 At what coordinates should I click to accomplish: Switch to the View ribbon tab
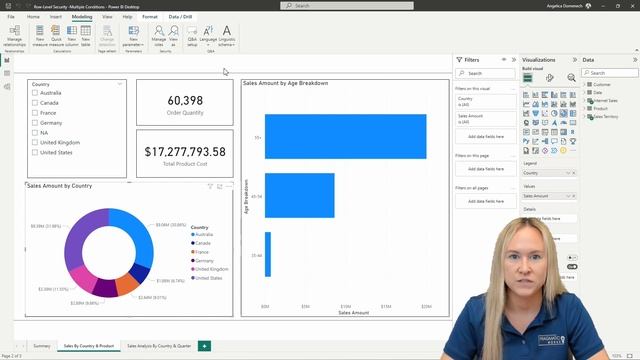[107, 17]
